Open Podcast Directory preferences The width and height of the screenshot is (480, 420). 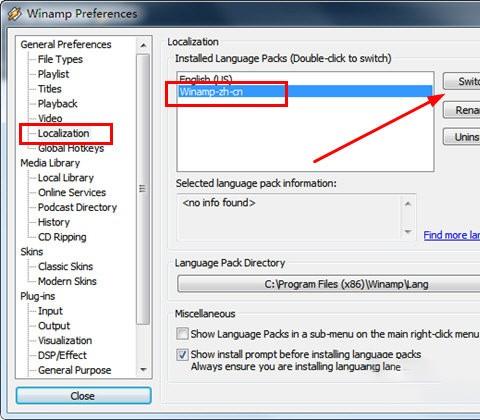[77, 207]
